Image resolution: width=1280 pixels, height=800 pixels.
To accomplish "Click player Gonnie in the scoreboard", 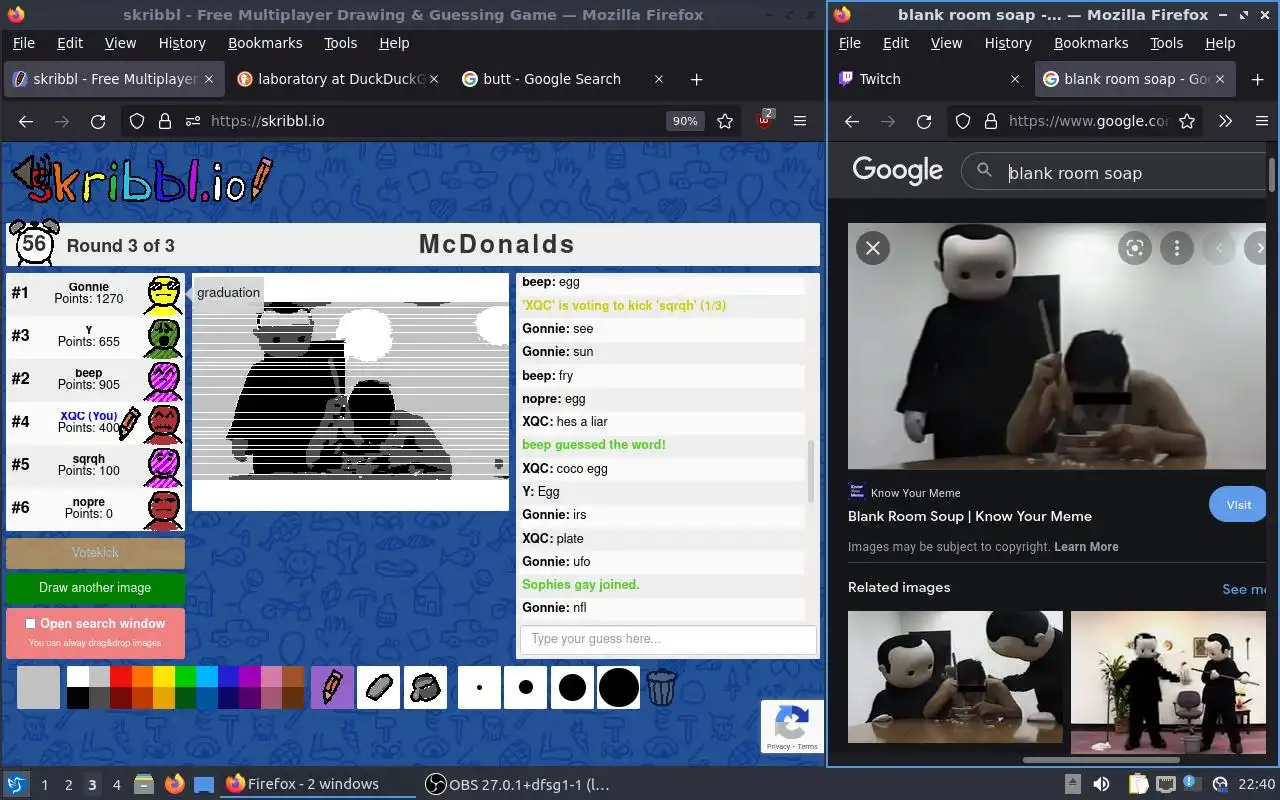I will point(95,293).
